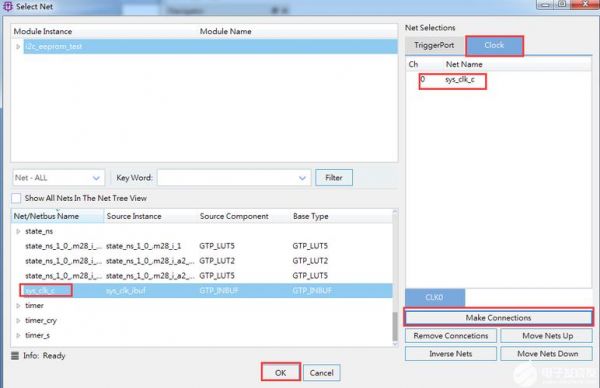Screen dimensions: 600x388
Task: Enable Show All Nets In The Net Tree View
Action: [16, 198]
